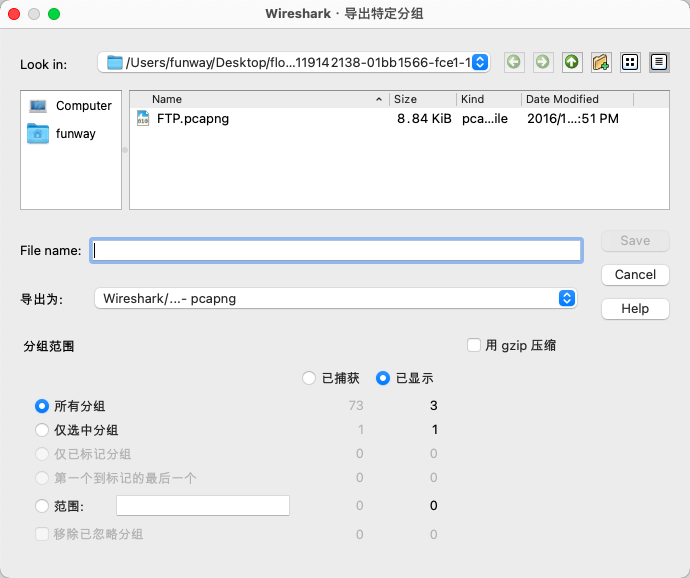690x578 pixels.
Task: Click the Help button
Action: coord(635,309)
